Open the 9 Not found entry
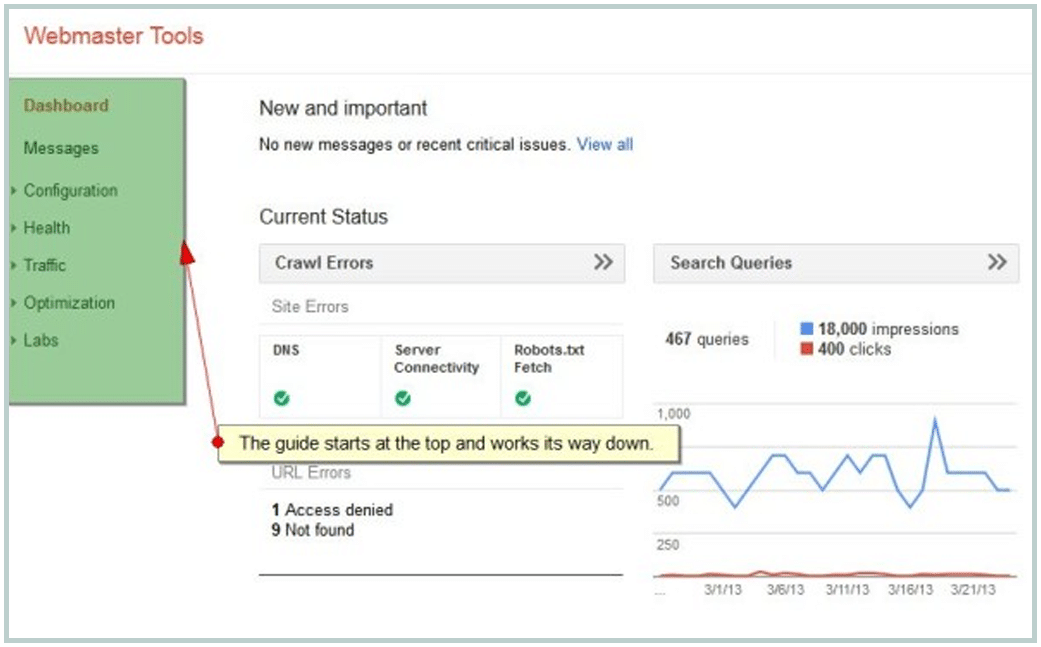Screen dimensions: 1041x647 click(x=313, y=530)
